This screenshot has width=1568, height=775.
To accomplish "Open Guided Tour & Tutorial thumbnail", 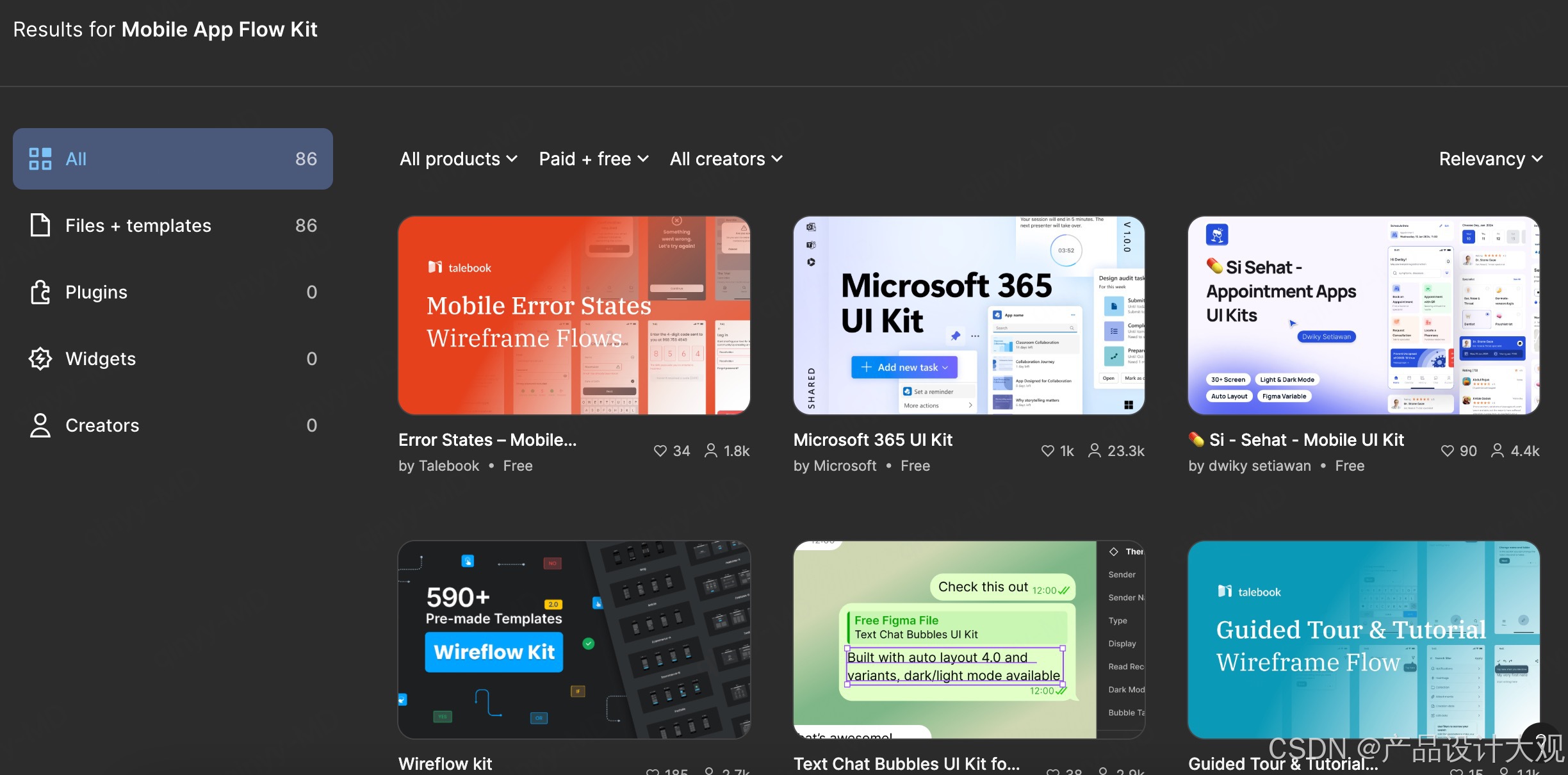I will tap(1363, 639).
